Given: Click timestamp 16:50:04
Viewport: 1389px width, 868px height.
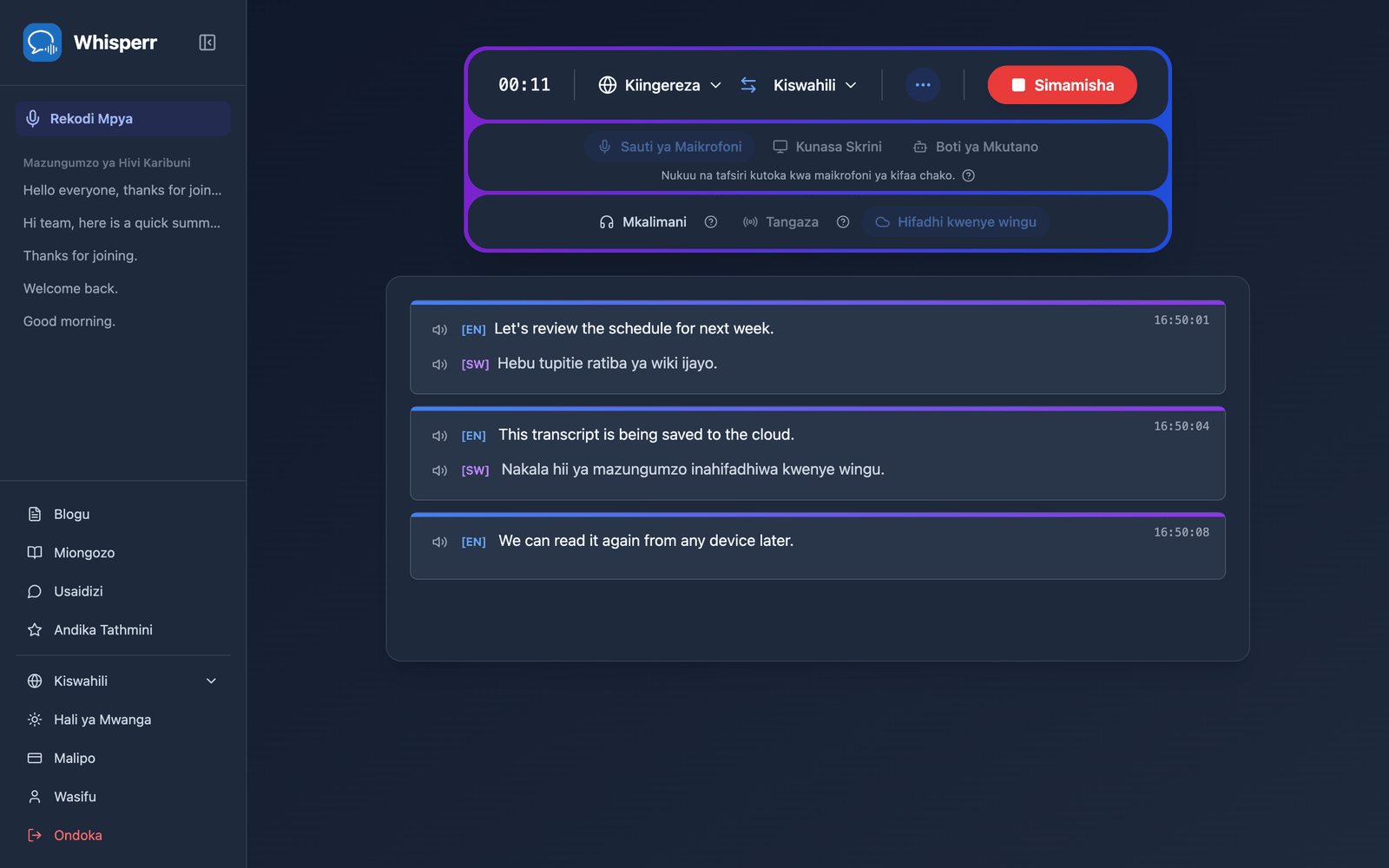Looking at the screenshot, I should tap(1182, 426).
